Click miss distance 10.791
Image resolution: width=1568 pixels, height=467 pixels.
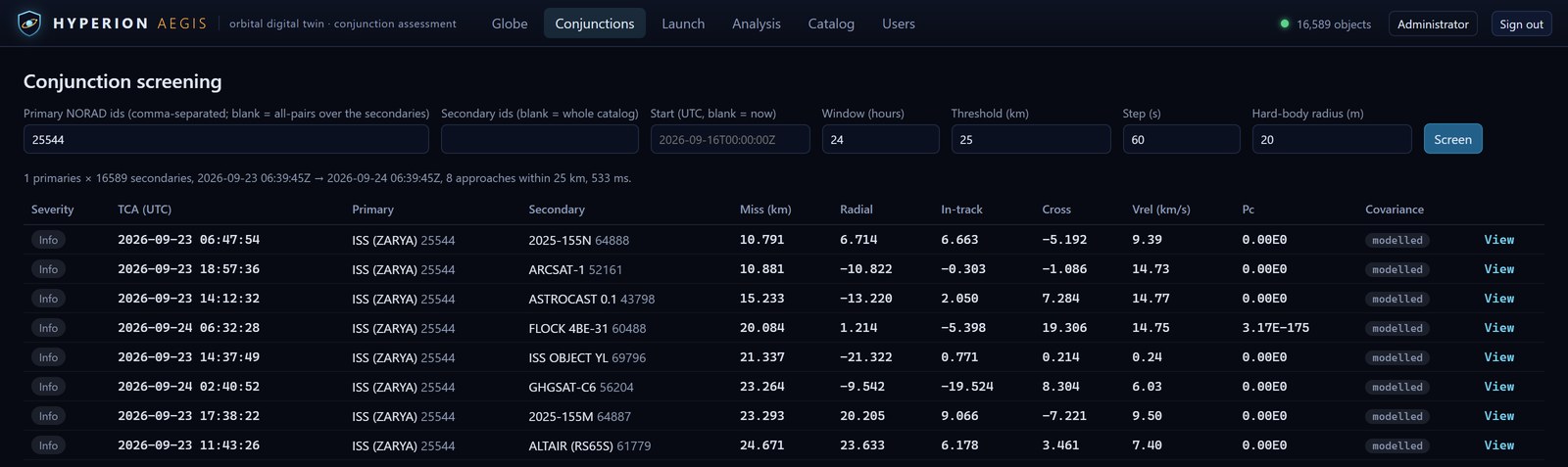(x=761, y=240)
